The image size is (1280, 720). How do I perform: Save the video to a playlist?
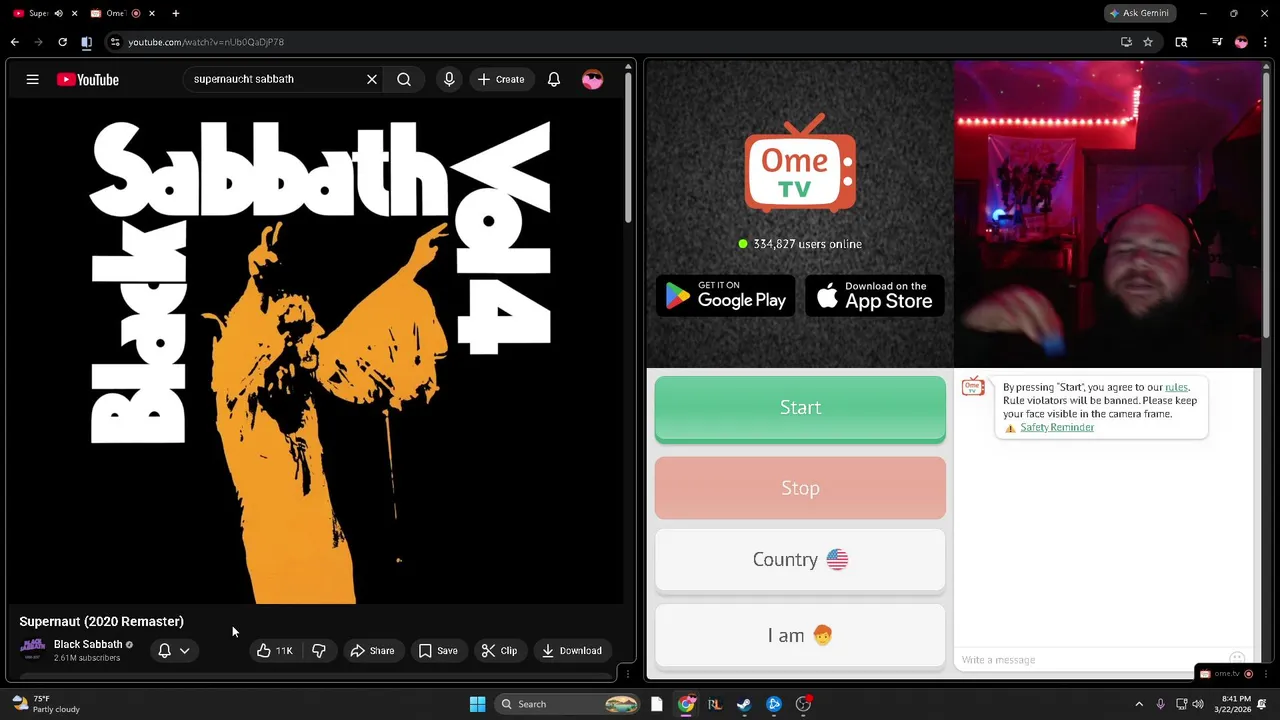[438, 651]
